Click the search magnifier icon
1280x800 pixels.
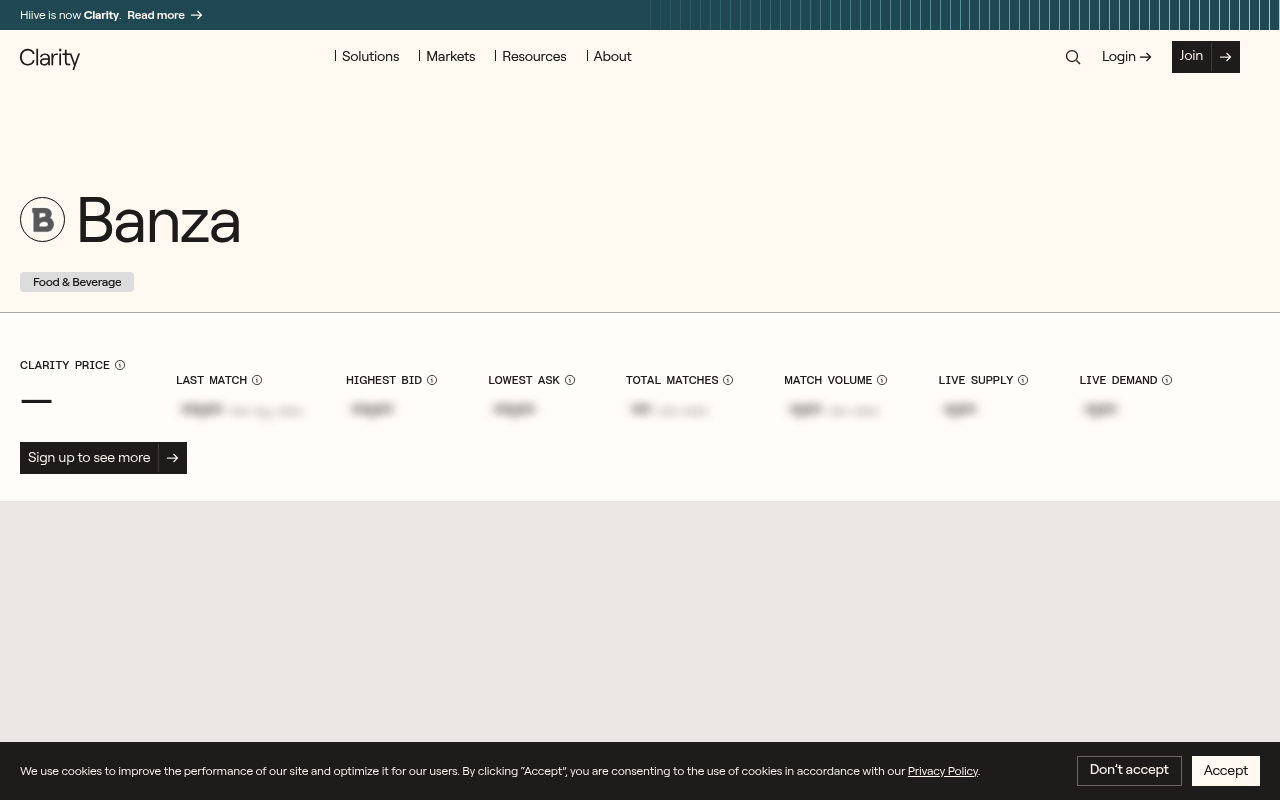pos(1073,57)
